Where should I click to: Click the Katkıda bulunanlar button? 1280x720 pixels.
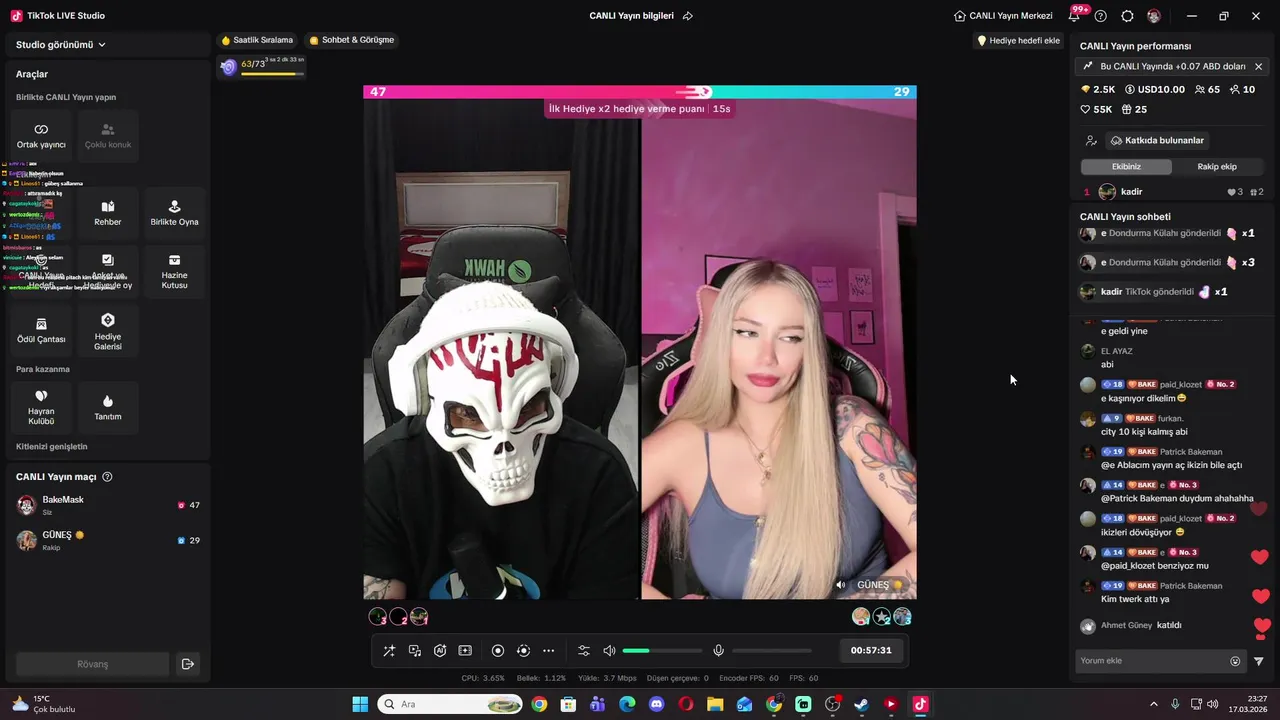pyautogui.click(x=1156, y=141)
